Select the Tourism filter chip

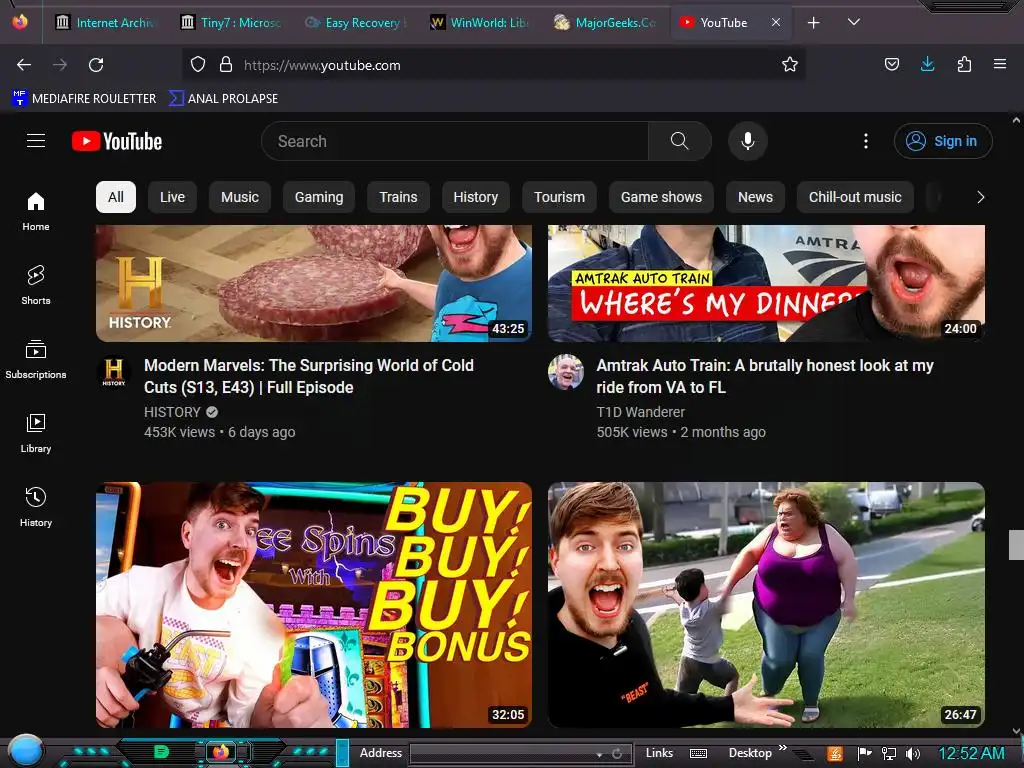(559, 197)
